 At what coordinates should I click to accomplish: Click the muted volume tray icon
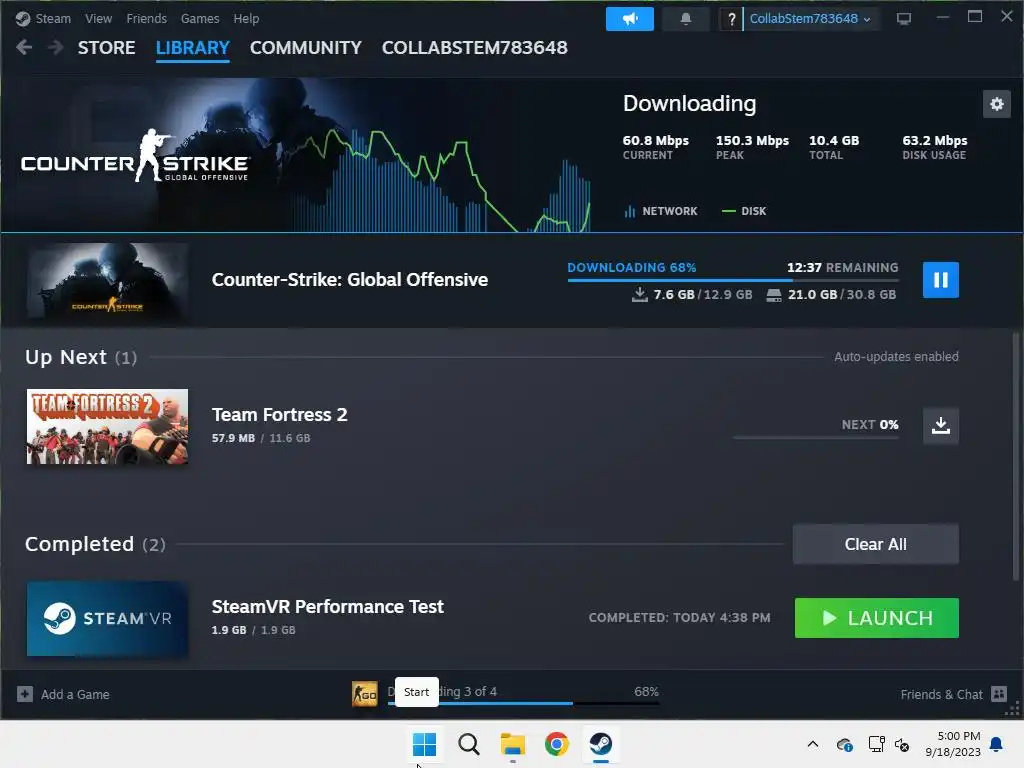pos(902,744)
